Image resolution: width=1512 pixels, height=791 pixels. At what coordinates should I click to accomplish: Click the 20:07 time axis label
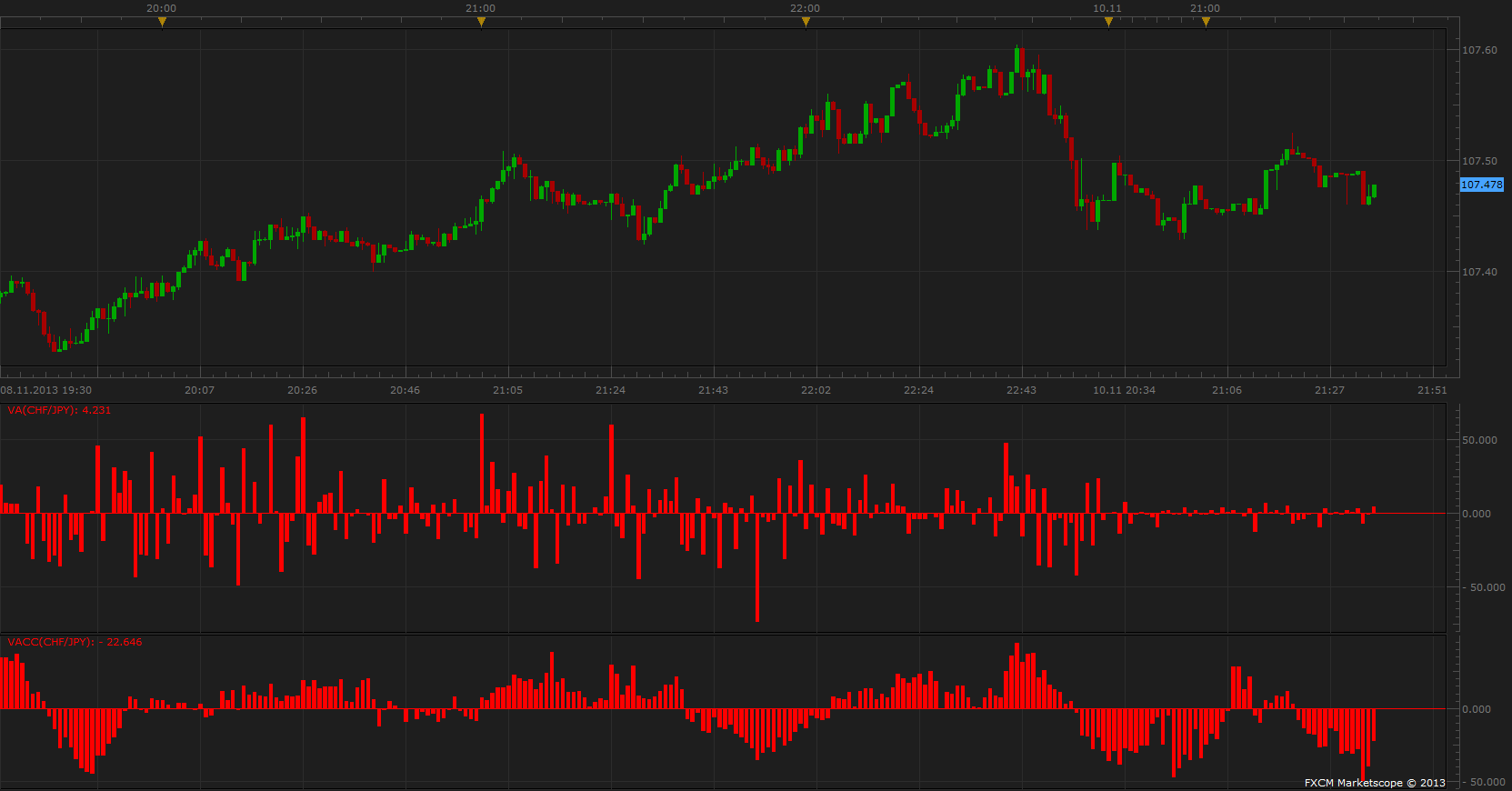(200, 390)
